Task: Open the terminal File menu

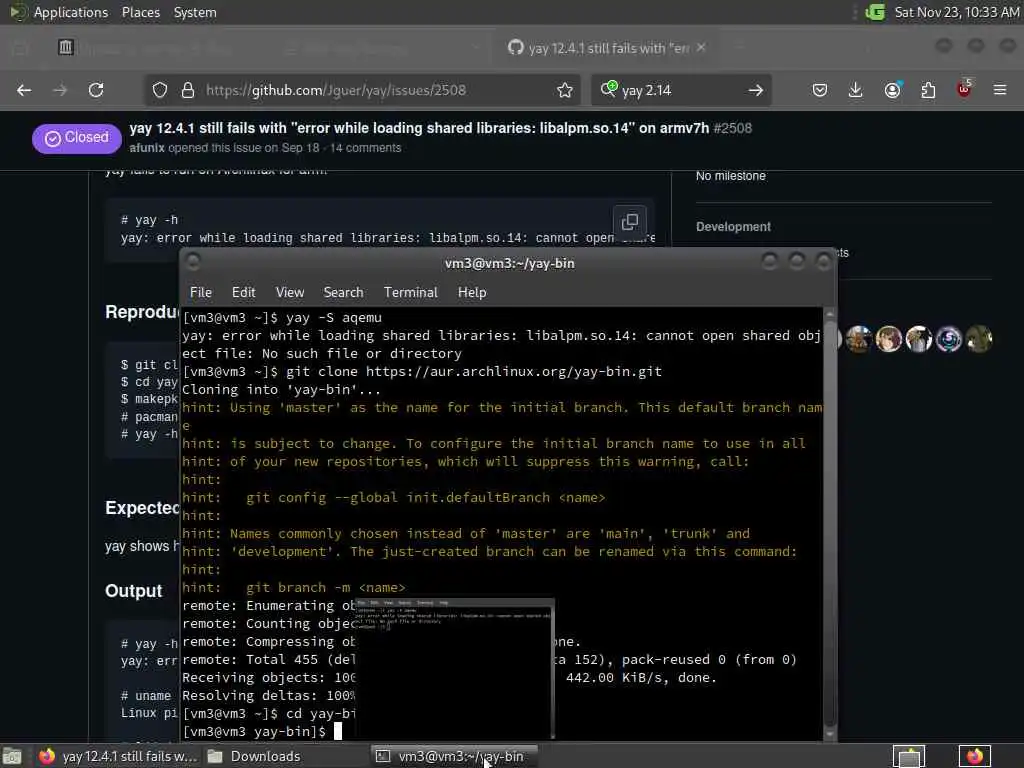Action: click(x=200, y=293)
